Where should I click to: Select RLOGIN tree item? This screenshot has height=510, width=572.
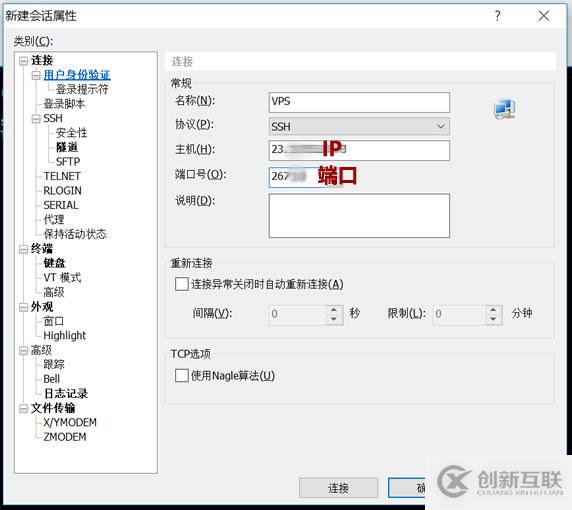tap(62, 190)
